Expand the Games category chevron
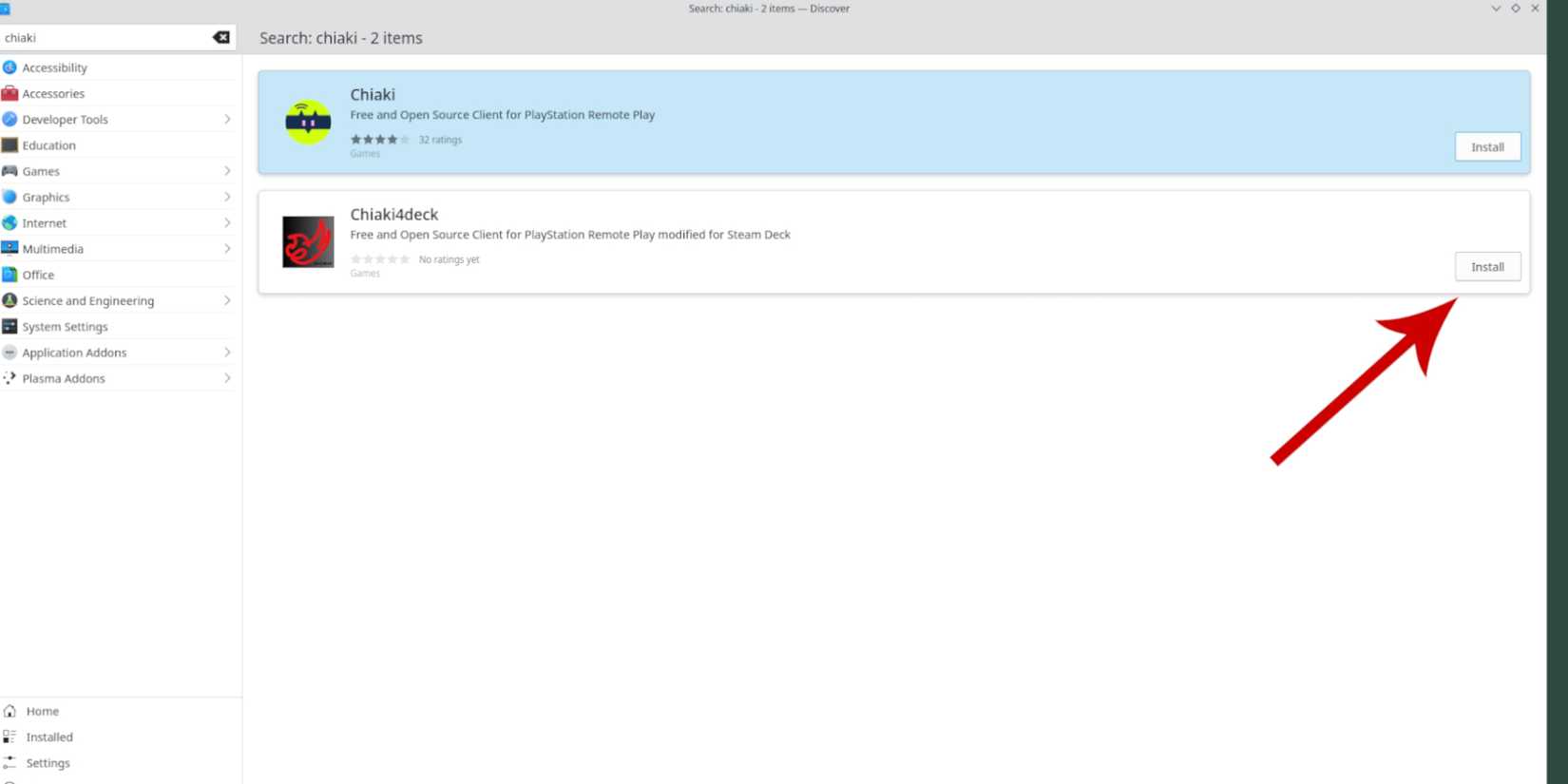Viewport: 1568px width, 784px height. click(x=227, y=171)
